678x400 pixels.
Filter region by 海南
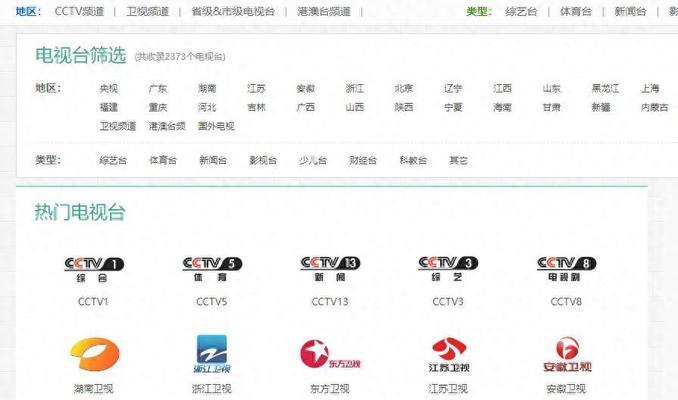(502, 107)
